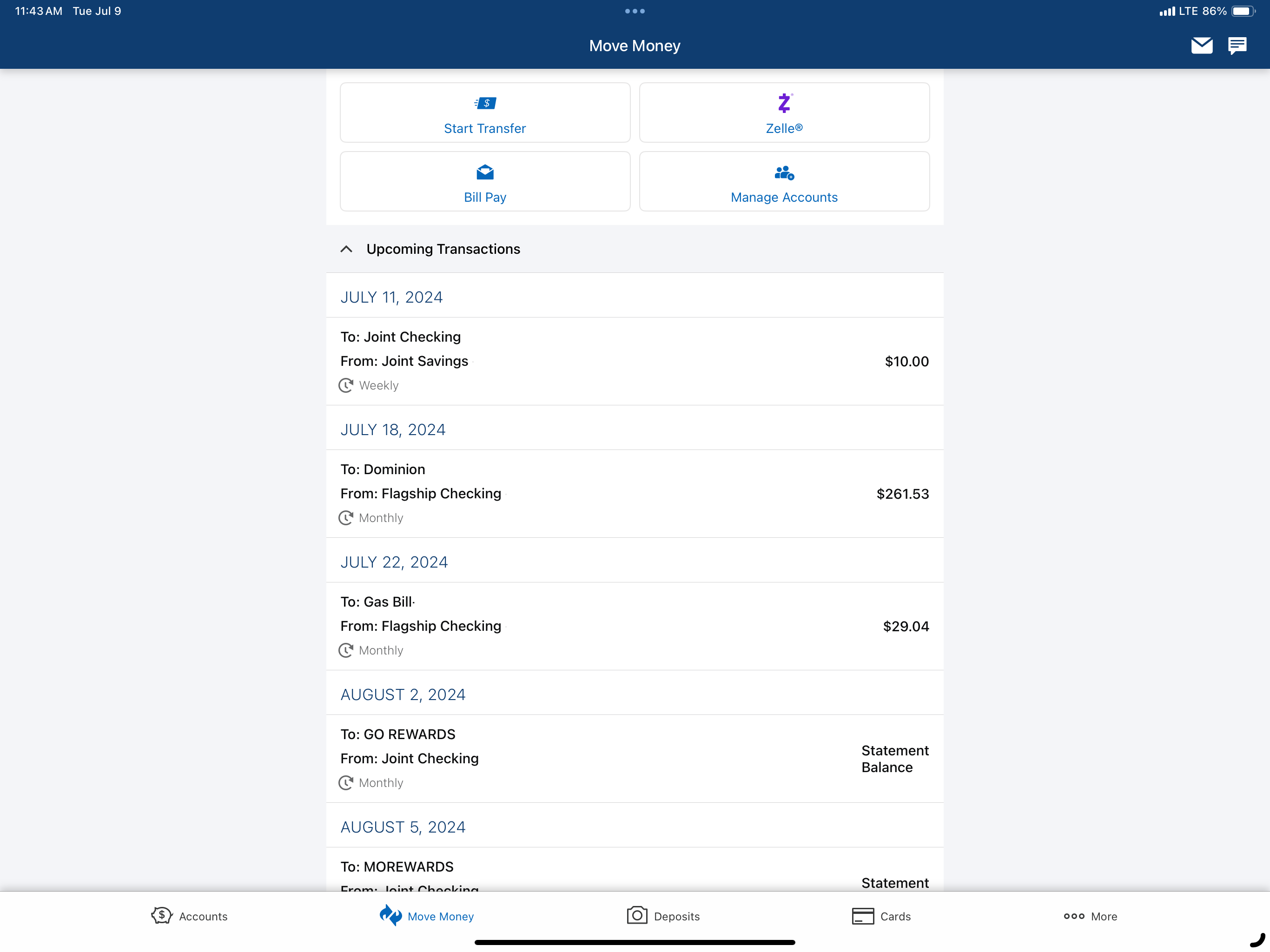Tap recurring clock icon for Dominion payment
1270x952 pixels.
tap(346, 518)
